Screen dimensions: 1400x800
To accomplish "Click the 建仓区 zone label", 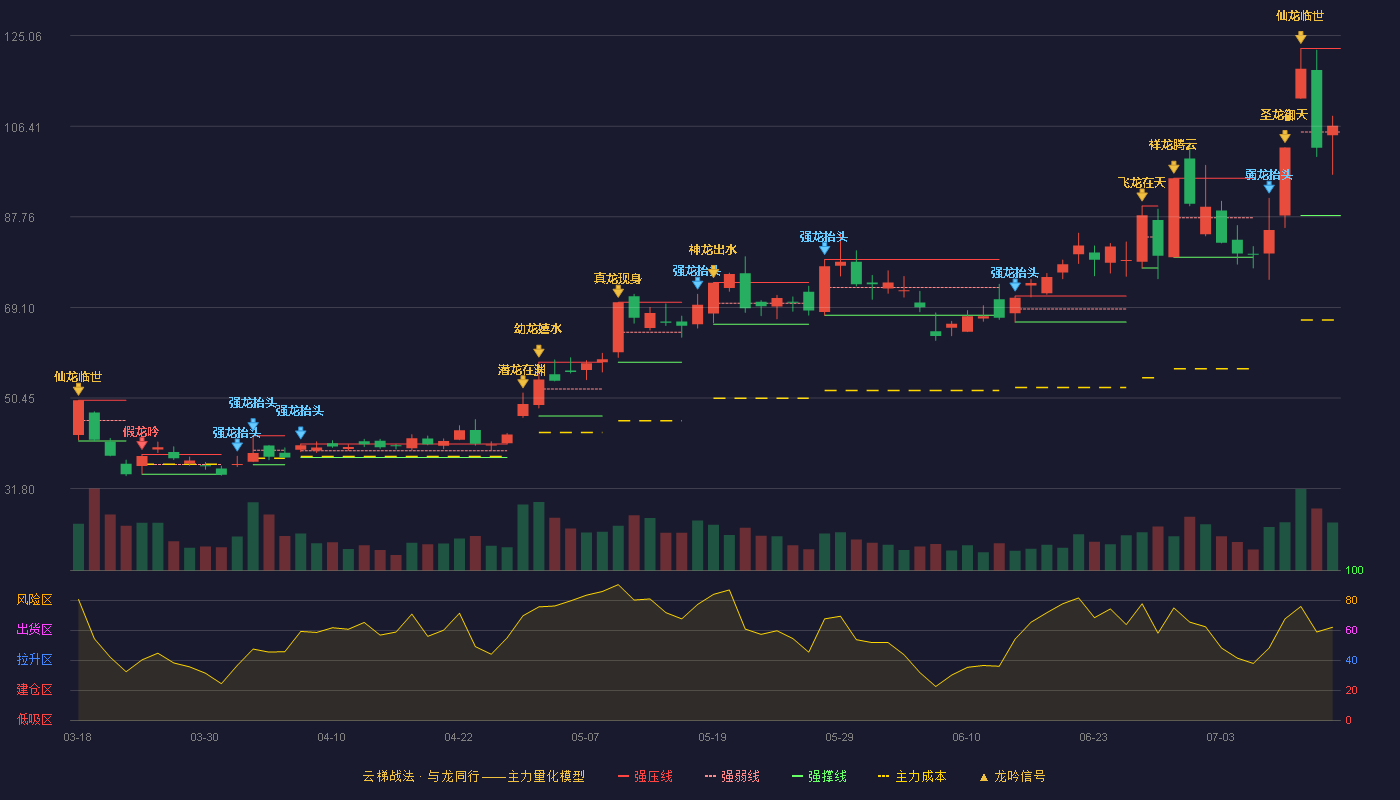I will 34,690.
